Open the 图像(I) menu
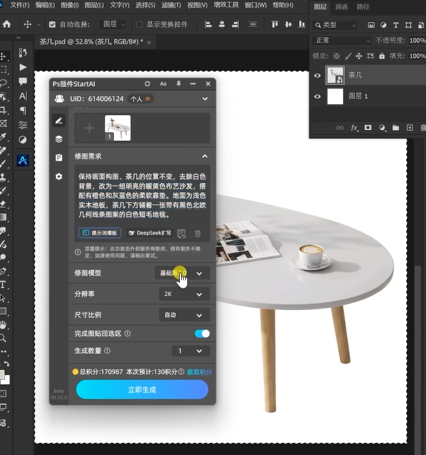426x455 pixels. click(70, 5)
